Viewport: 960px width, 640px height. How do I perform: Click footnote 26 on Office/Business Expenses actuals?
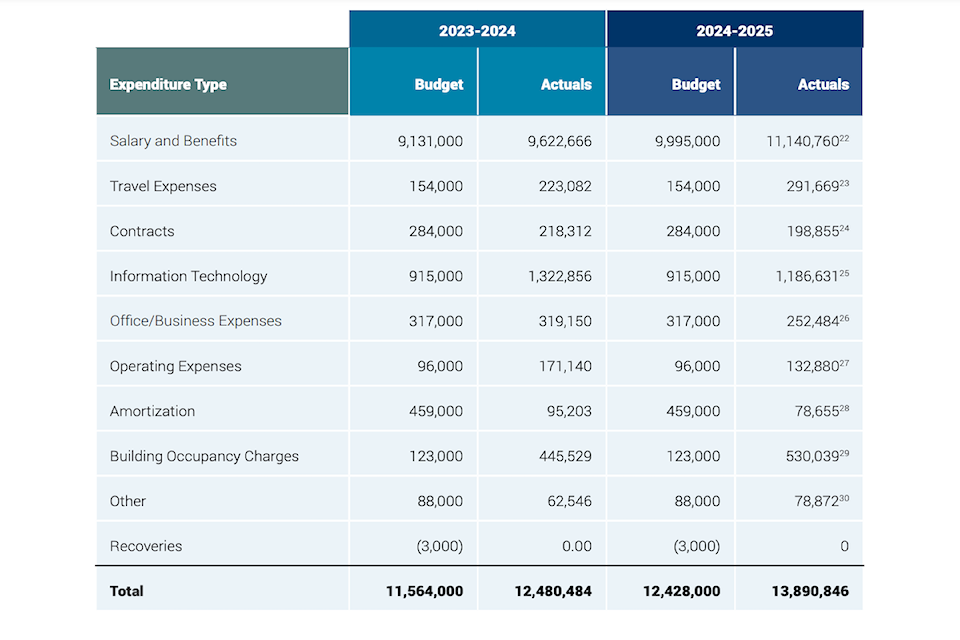pos(845,318)
